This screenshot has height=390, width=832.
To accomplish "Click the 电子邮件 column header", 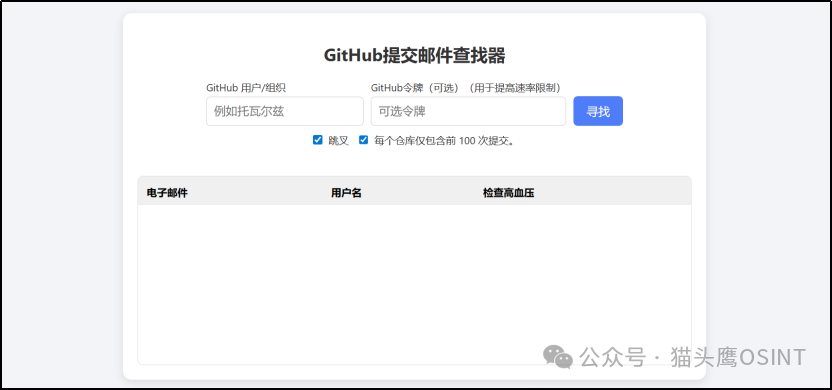I will 167,193.
